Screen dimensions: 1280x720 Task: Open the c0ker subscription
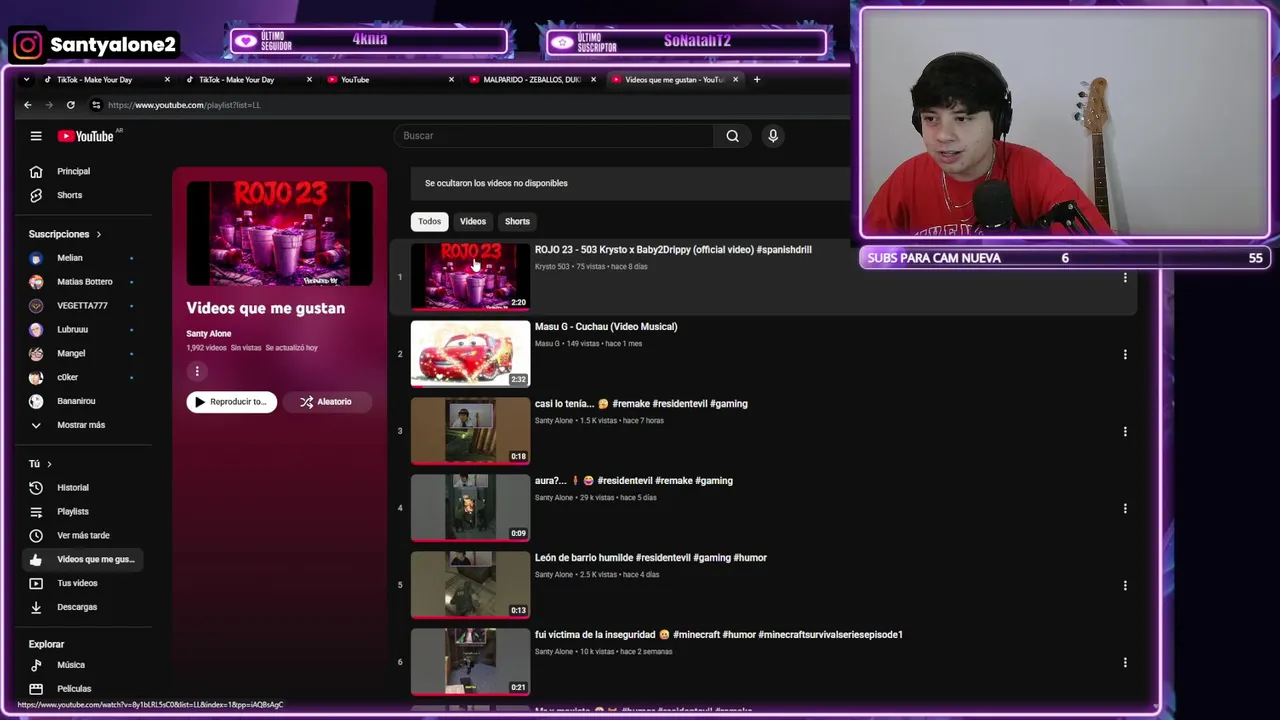85,377
